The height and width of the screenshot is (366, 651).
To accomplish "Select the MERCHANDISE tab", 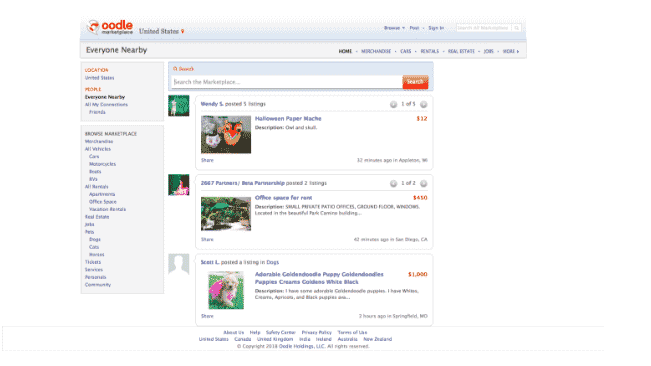I will [376, 51].
